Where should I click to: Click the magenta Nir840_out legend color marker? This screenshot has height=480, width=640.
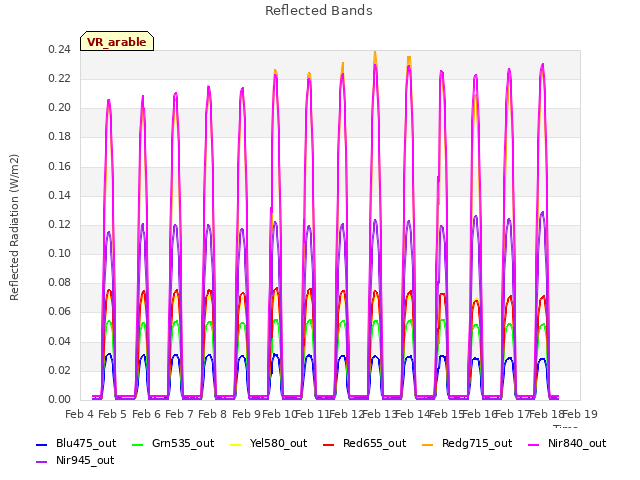click(533, 444)
